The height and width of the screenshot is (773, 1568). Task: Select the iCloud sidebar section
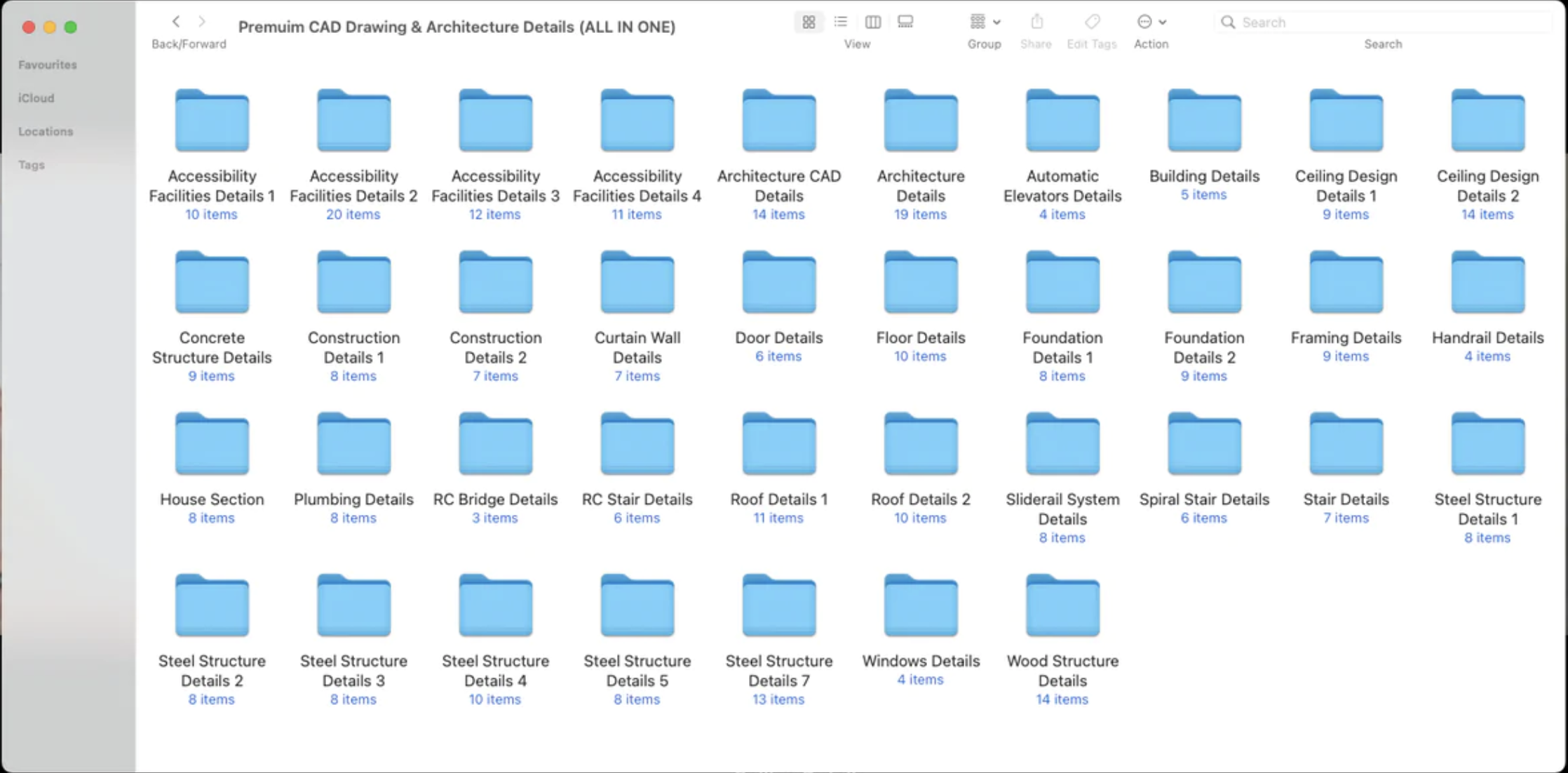tap(36, 98)
